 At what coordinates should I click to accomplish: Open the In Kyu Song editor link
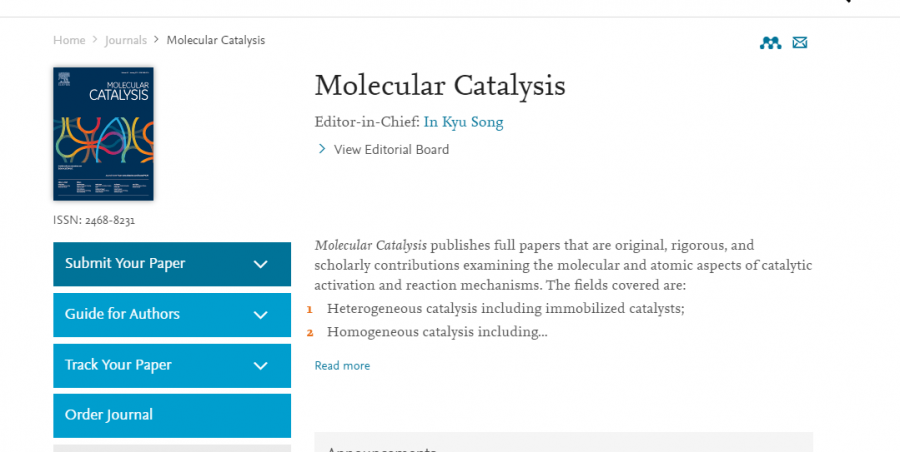(x=463, y=122)
